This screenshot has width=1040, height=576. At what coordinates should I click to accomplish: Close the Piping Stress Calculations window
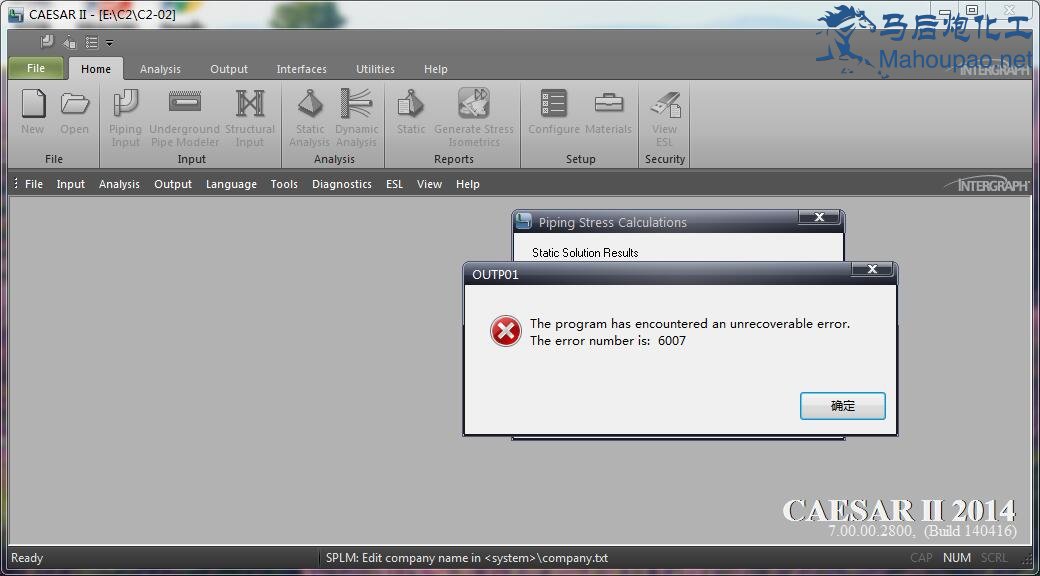tap(819, 217)
